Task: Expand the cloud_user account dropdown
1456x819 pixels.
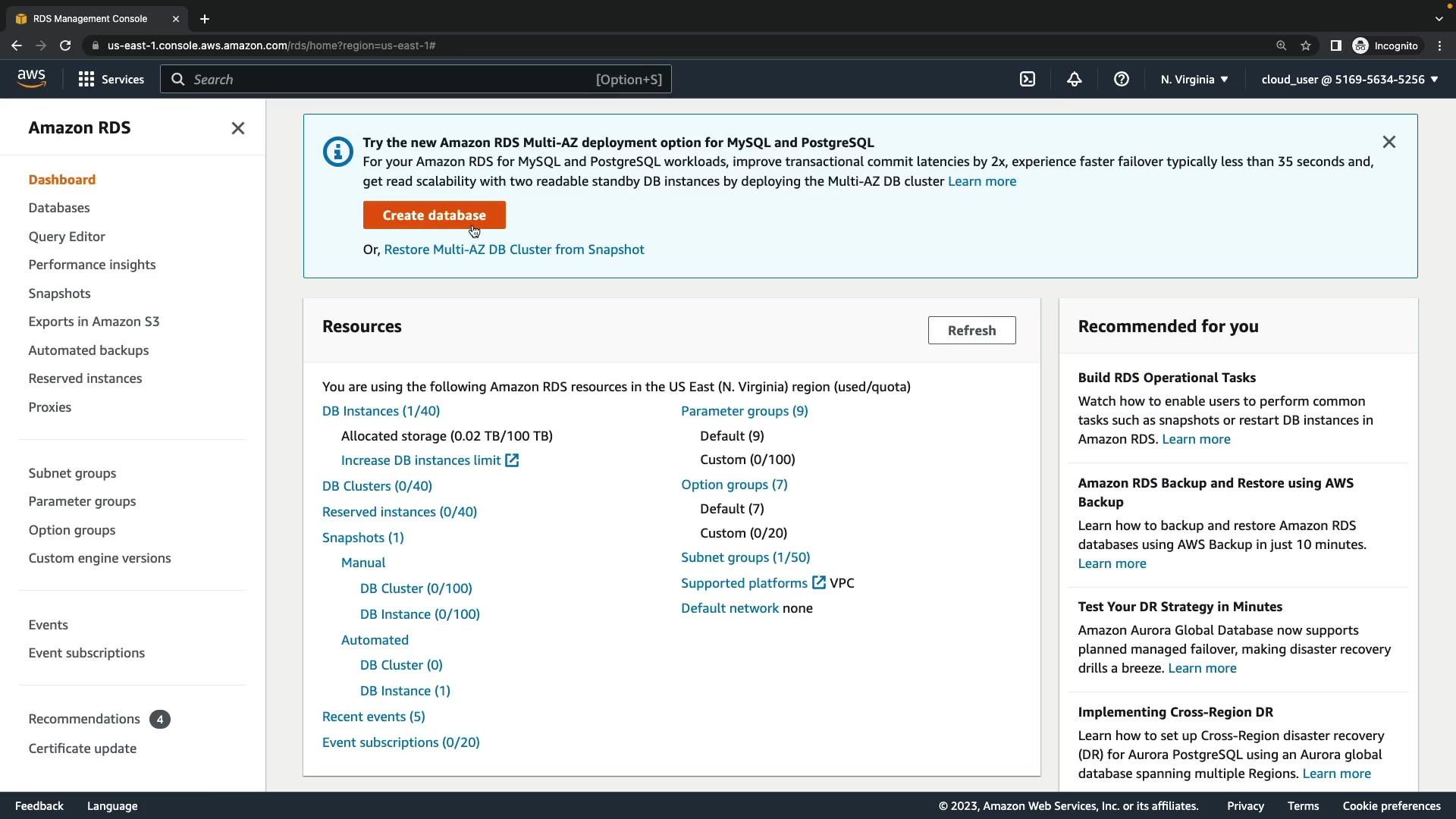Action: [1350, 80]
